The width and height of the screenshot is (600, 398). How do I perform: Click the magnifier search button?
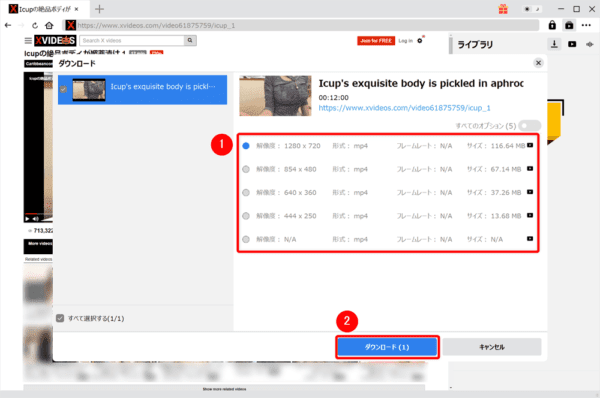(190, 40)
